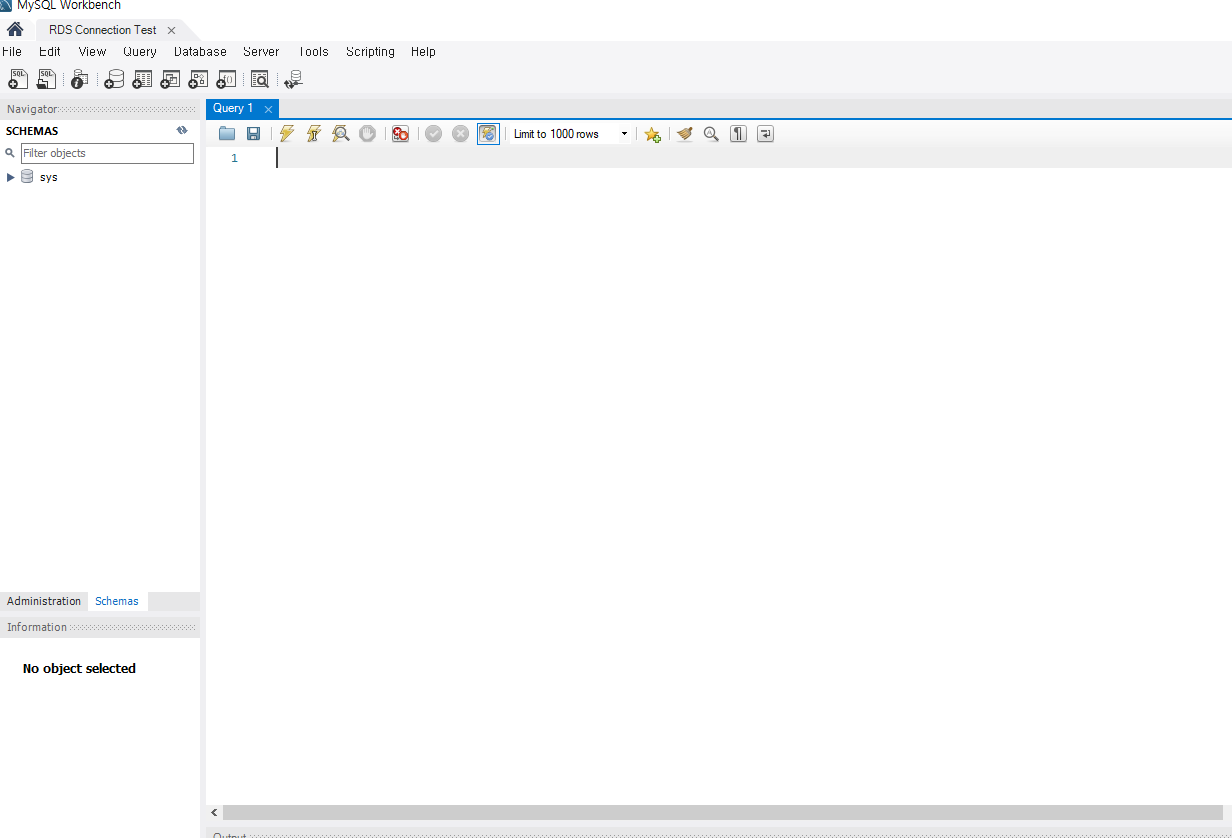This screenshot has height=838, width=1232.
Task: Open the Help menu
Action: point(423,52)
